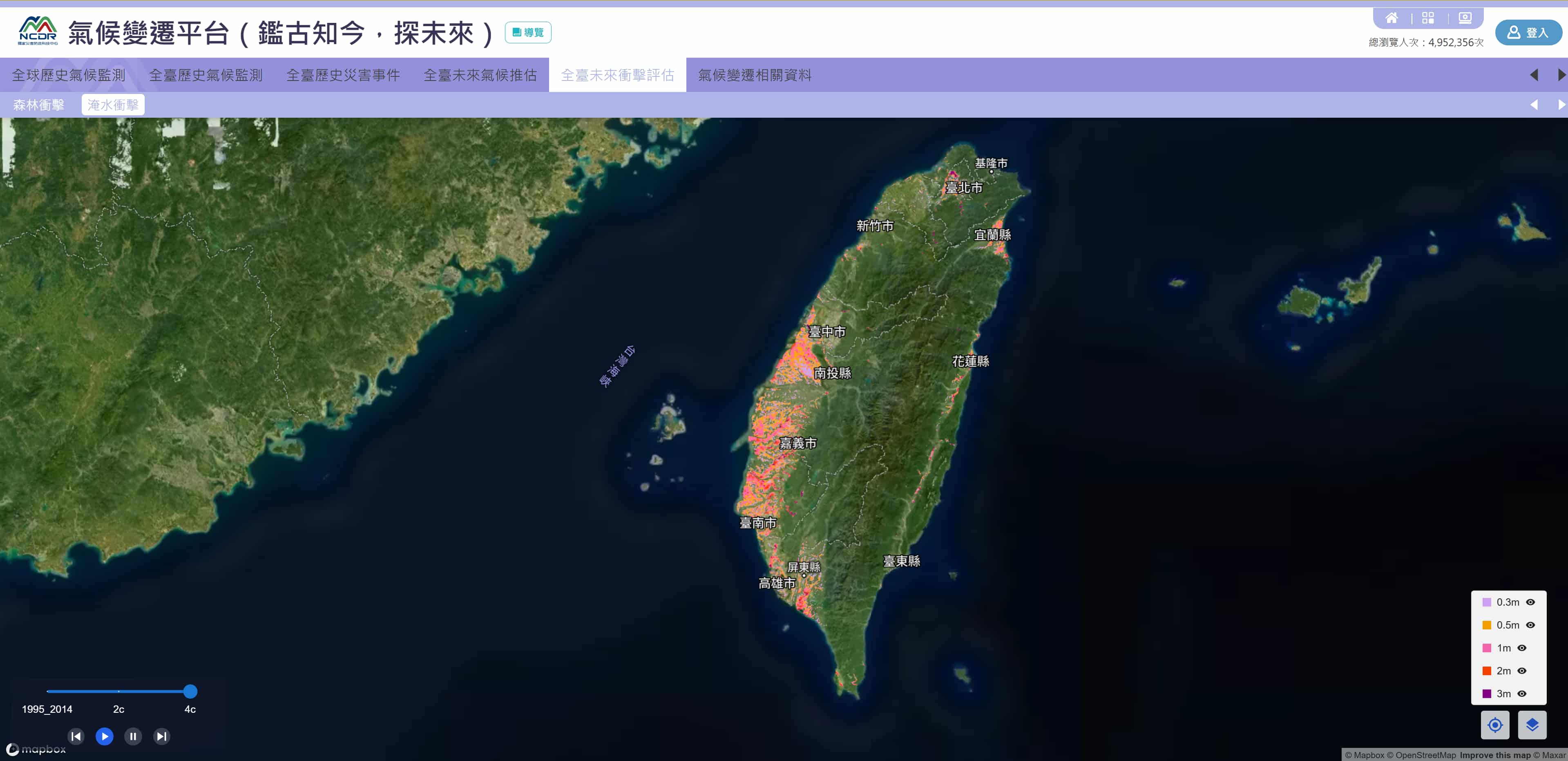Skip to next time step
The height and width of the screenshot is (761, 1568).
(161, 736)
